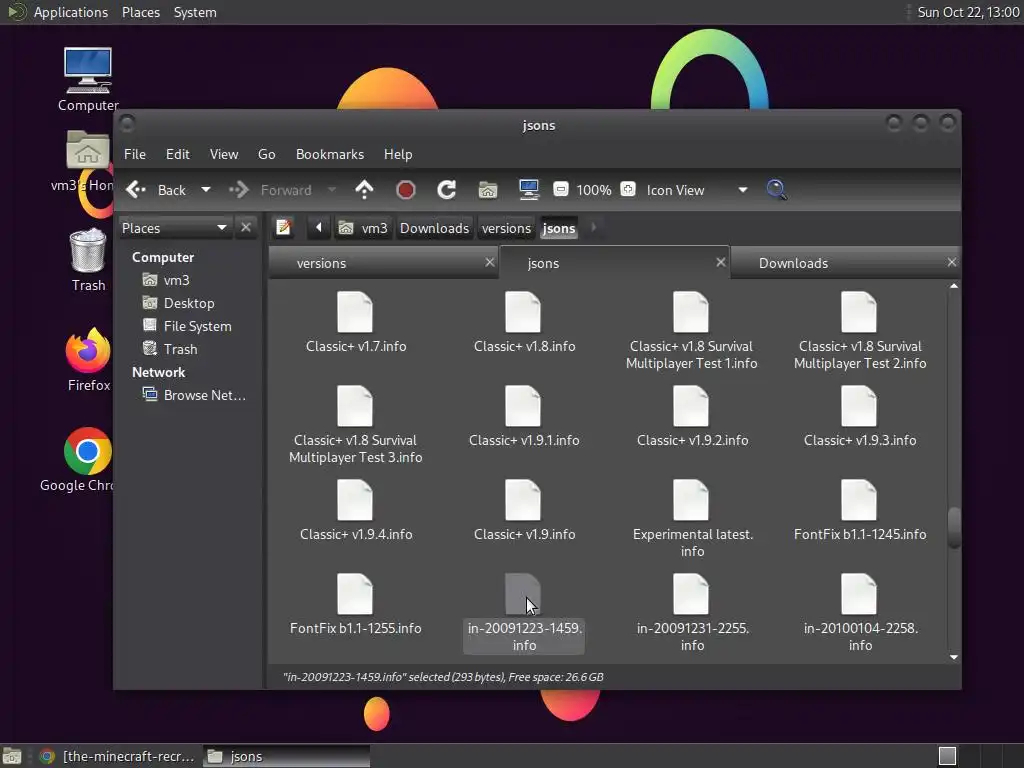The height and width of the screenshot is (768, 1024).
Task: Switch to the Chrome window in taskbar
Action: [118, 756]
